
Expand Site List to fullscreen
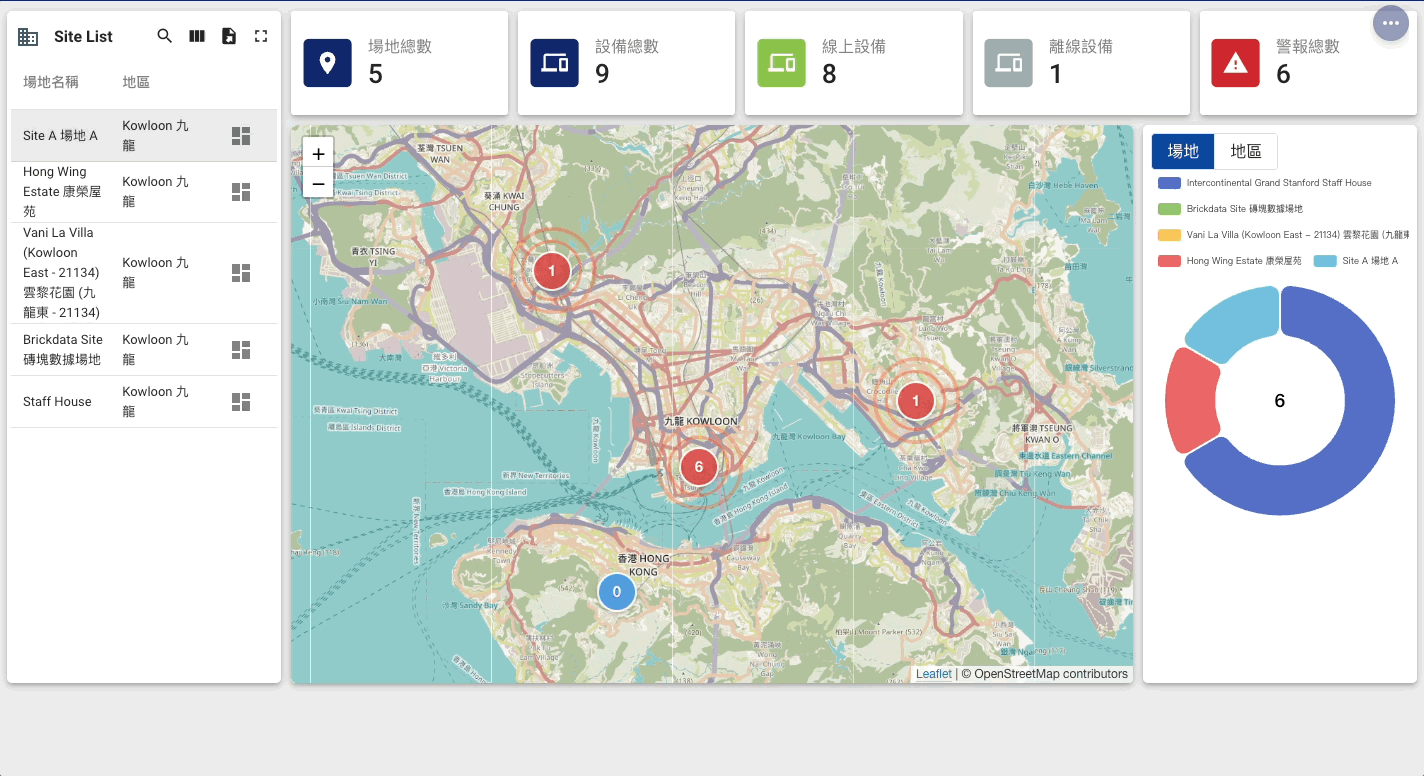coord(261,35)
